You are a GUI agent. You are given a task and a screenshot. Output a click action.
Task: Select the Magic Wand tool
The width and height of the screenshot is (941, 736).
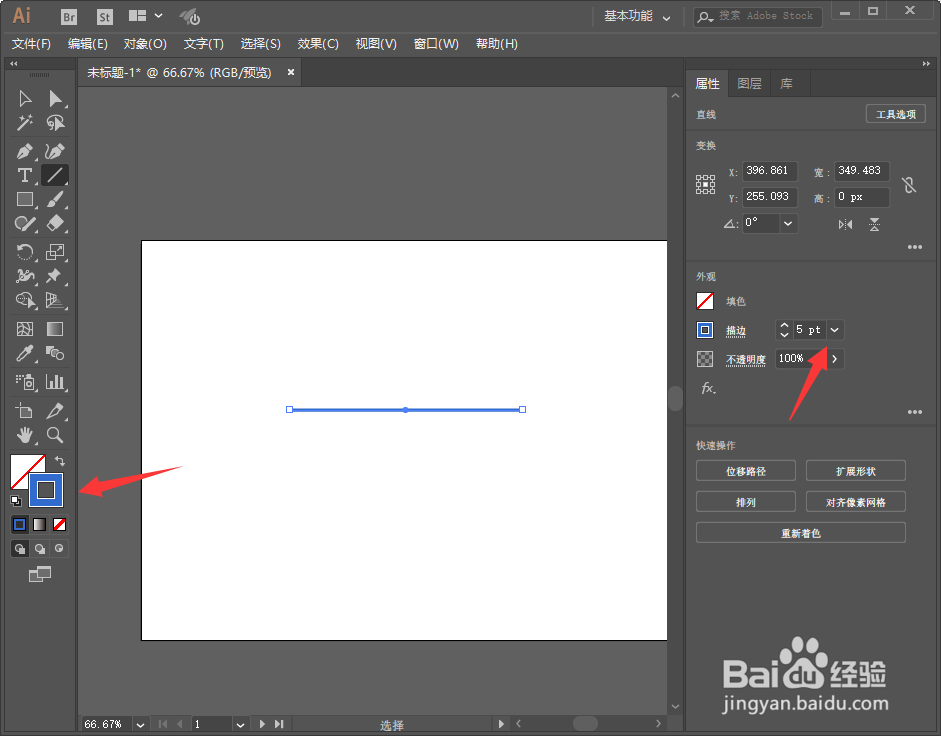click(25, 122)
